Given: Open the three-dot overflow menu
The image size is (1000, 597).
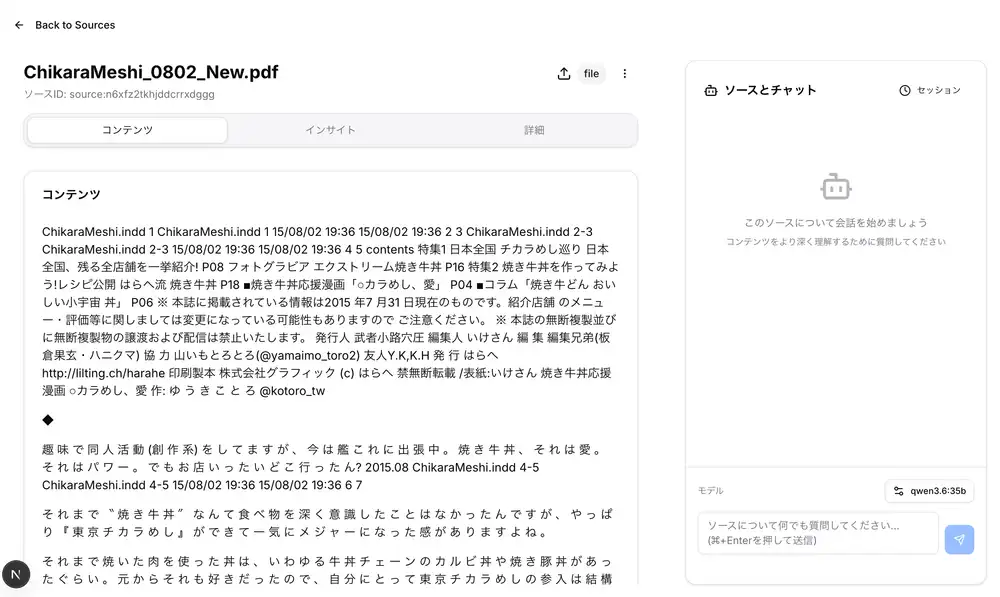Looking at the screenshot, I should click(625, 73).
